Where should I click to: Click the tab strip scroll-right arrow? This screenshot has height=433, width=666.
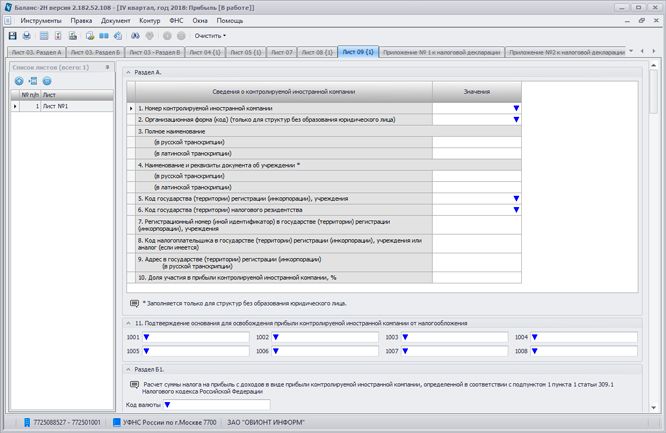pos(654,51)
